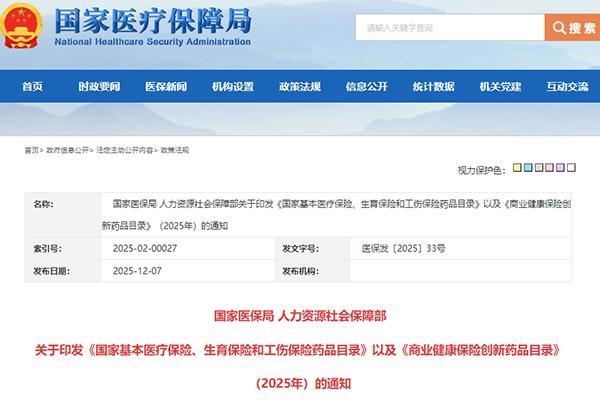Click the 发布机构 label cell
The width and height of the screenshot is (600, 400).
tap(313, 271)
